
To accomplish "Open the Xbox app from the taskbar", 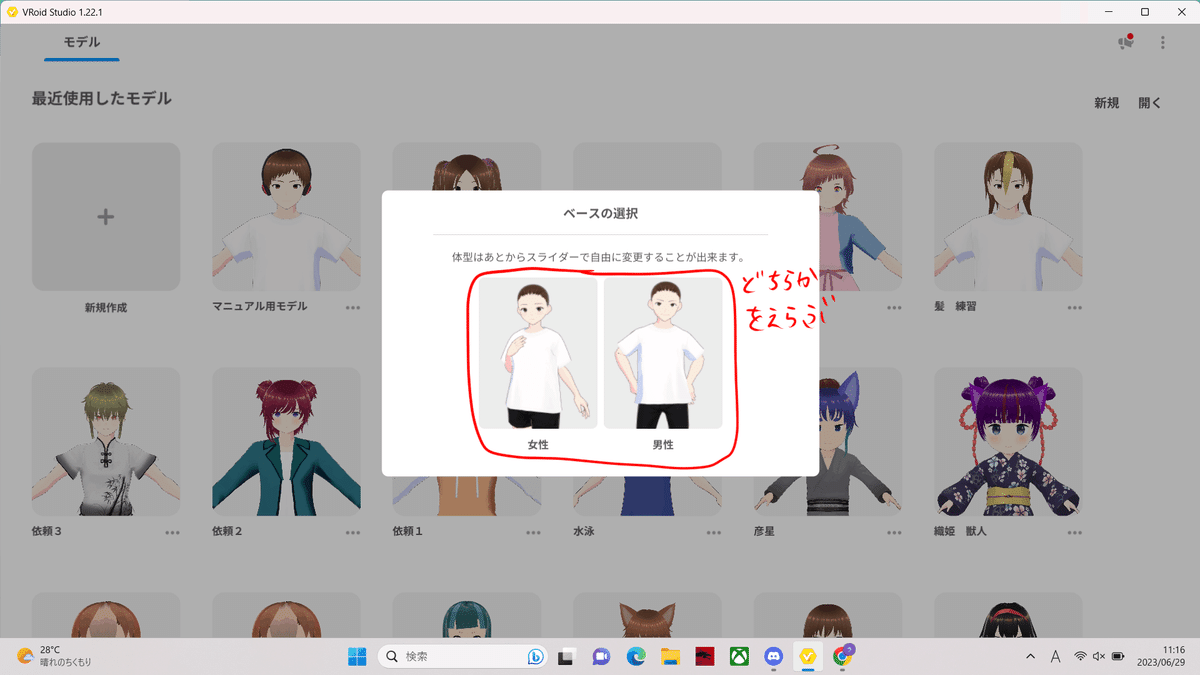I will click(740, 656).
